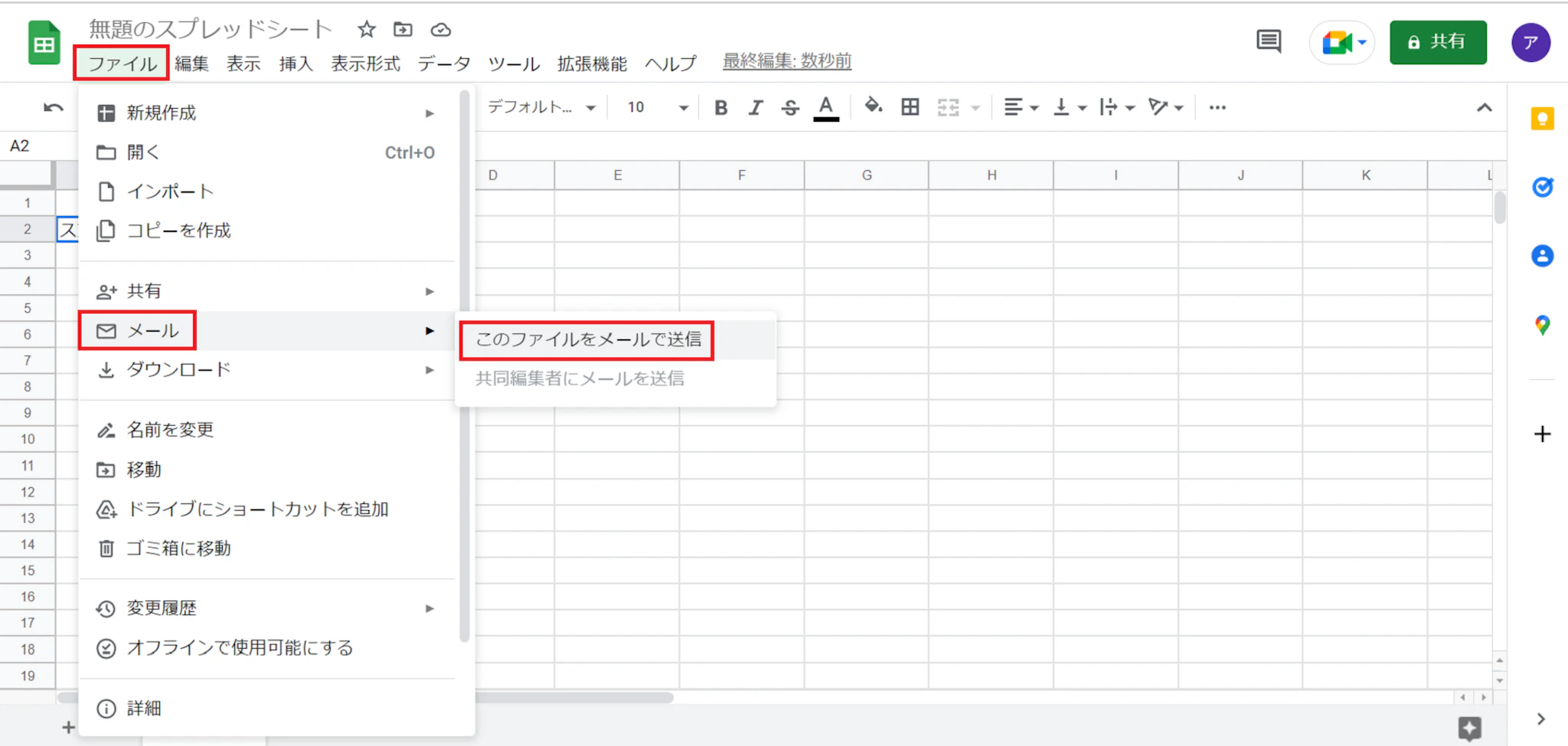Expand the default font family dropdown
Image resolution: width=1568 pixels, height=746 pixels.
coord(542,107)
